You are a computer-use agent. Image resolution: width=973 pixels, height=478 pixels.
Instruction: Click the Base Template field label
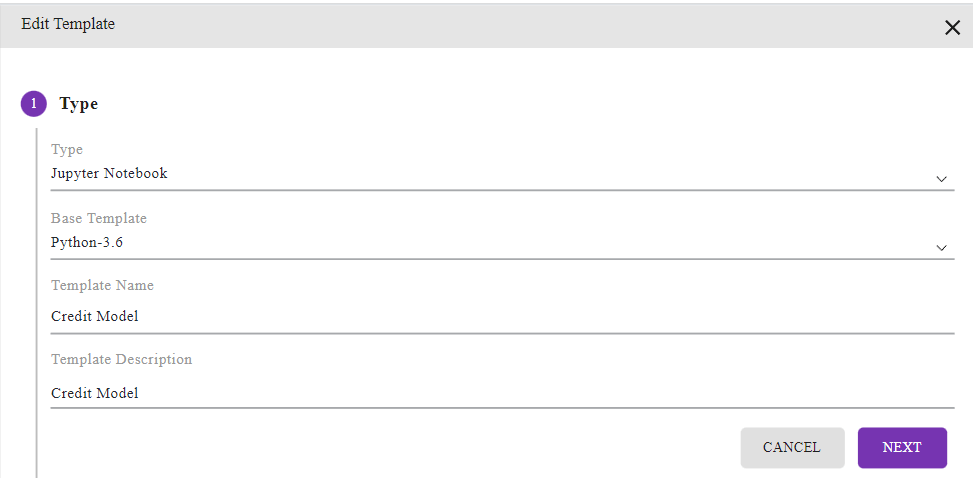point(99,219)
